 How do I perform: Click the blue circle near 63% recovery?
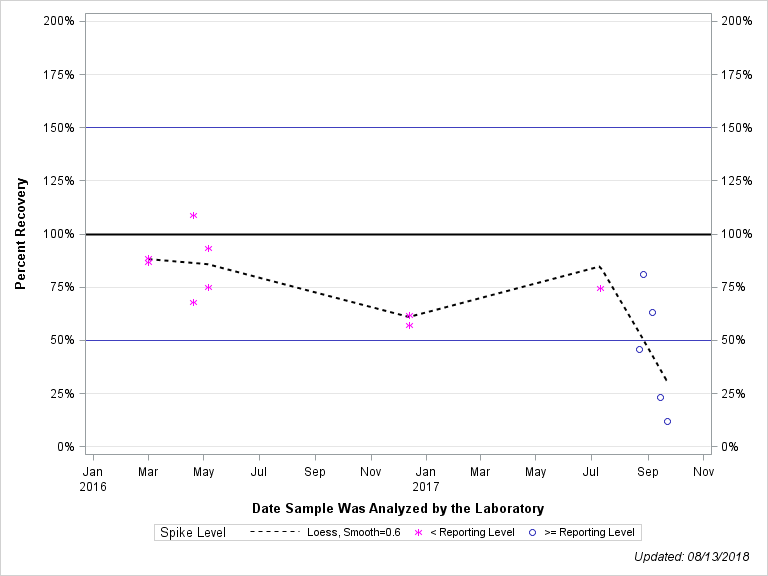[x=652, y=312]
